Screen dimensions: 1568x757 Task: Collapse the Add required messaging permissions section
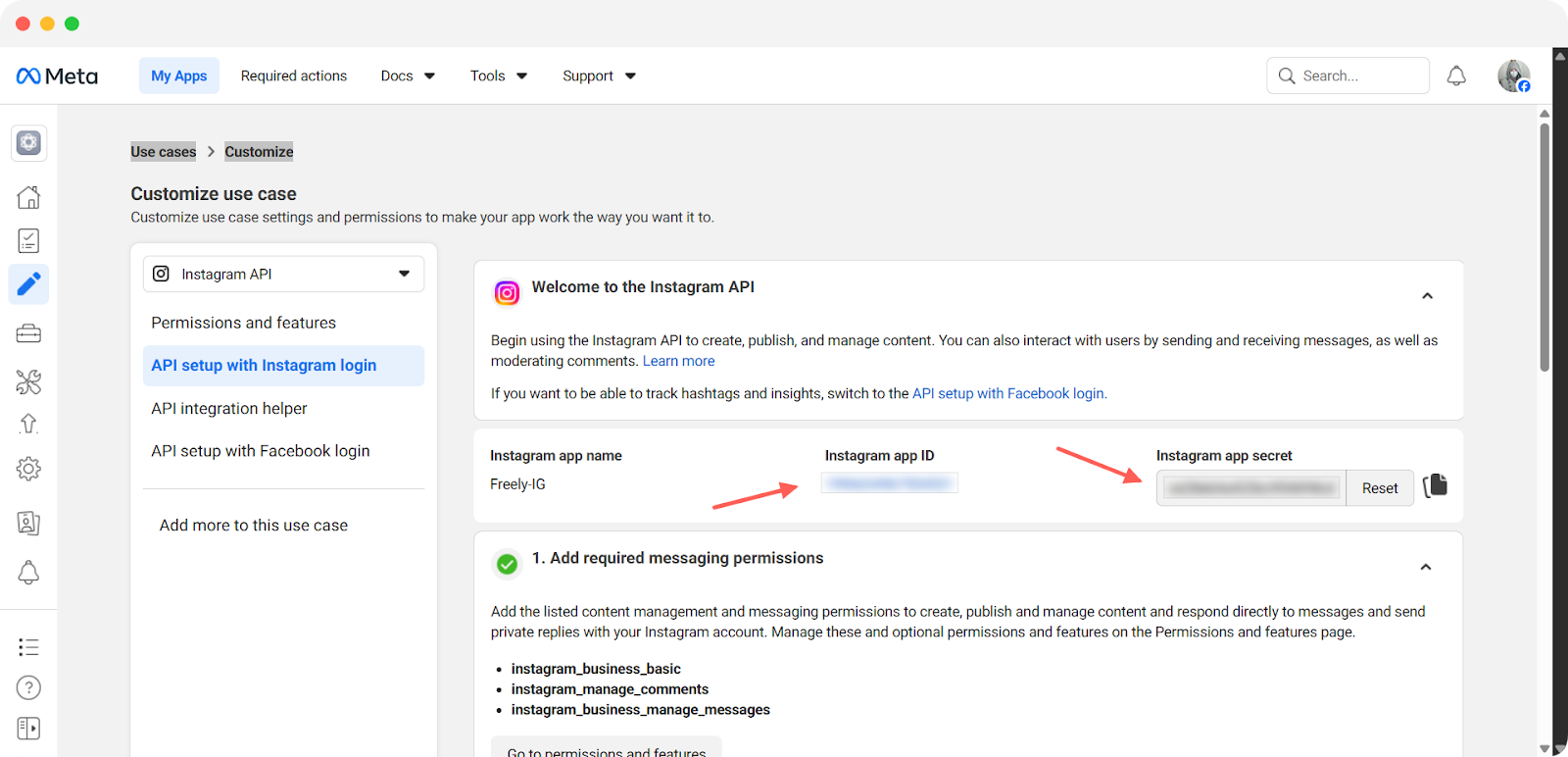tap(1426, 567)
